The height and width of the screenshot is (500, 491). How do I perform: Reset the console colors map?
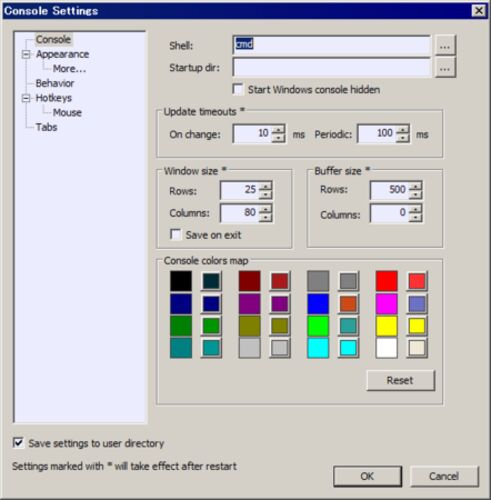point(400,380)
